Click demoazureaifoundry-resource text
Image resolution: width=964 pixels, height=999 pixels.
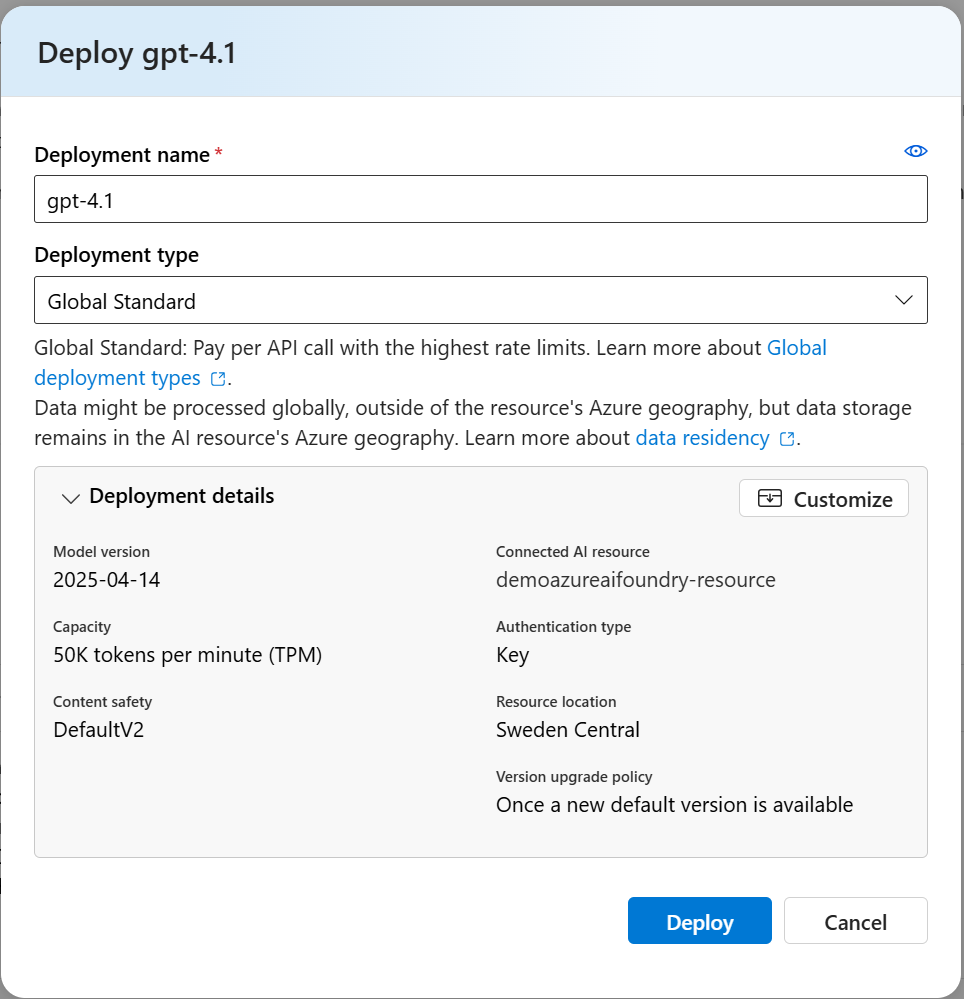click(636, 580)
